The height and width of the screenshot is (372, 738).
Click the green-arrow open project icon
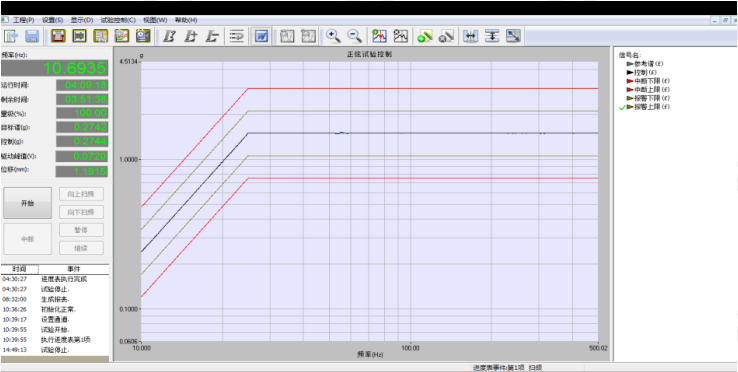click(x=11, y=36)
